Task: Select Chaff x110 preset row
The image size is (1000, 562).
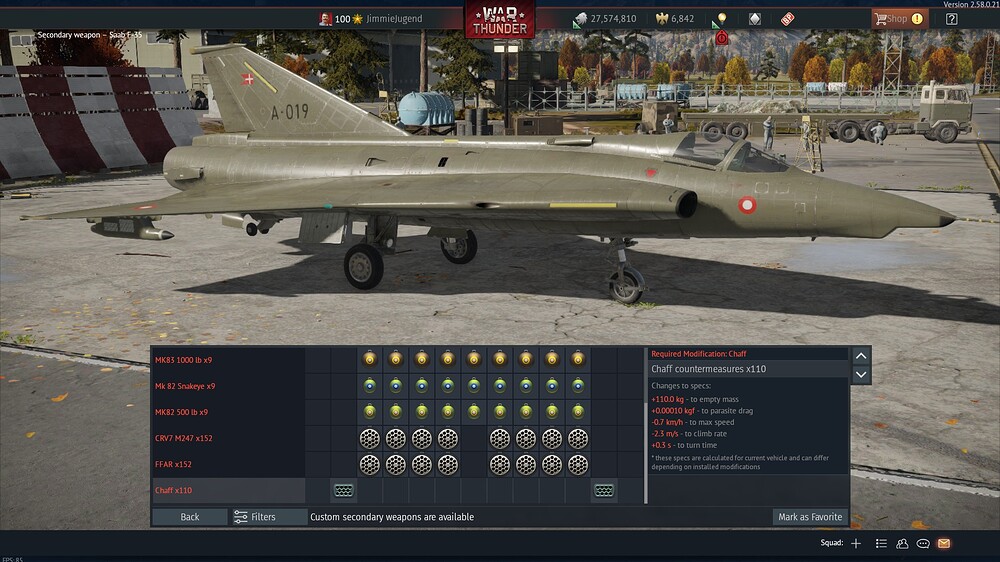Action: [x=397, y=491]
